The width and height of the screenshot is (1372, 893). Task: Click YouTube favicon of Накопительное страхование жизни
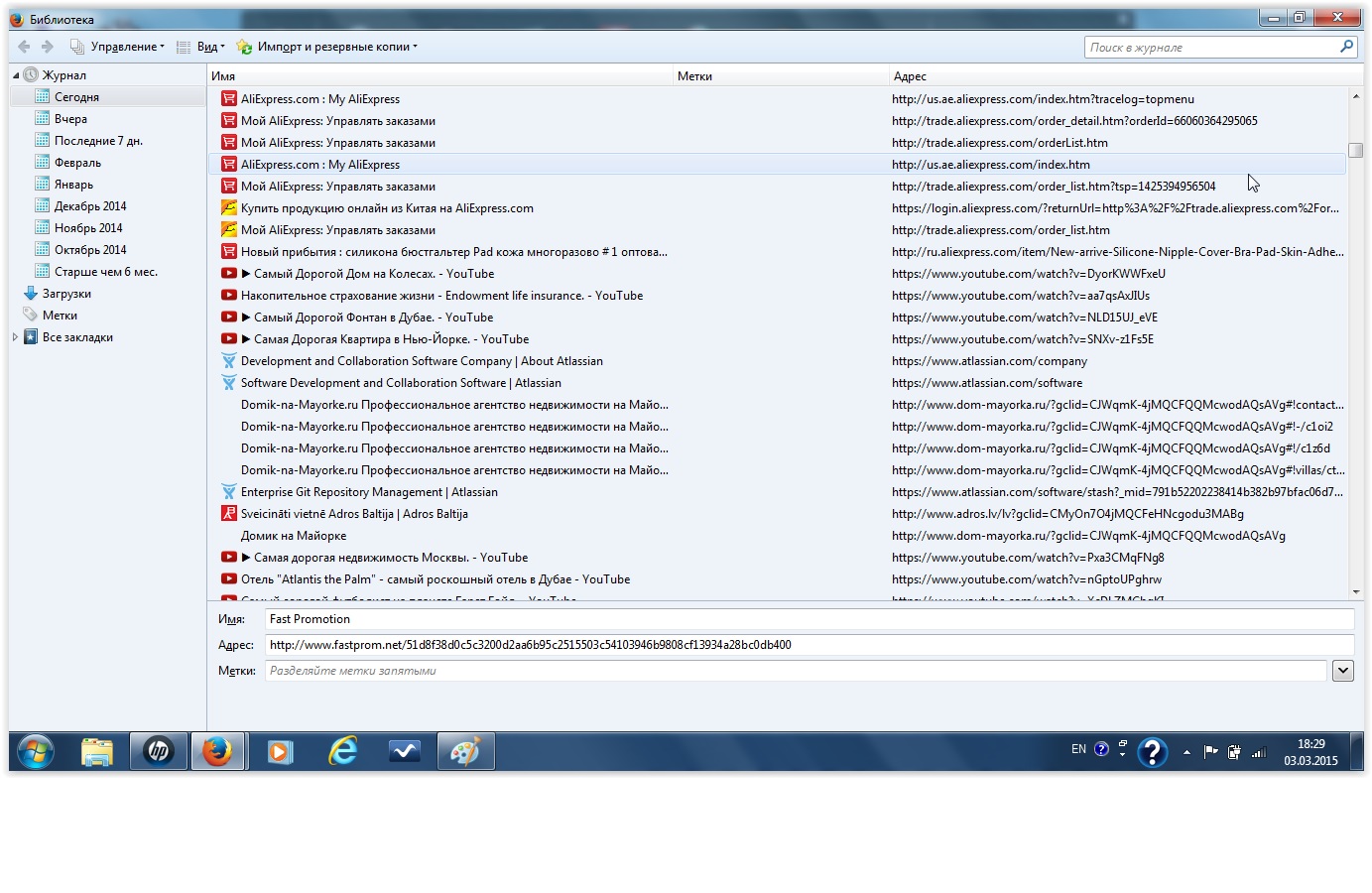tap(229, 296)
